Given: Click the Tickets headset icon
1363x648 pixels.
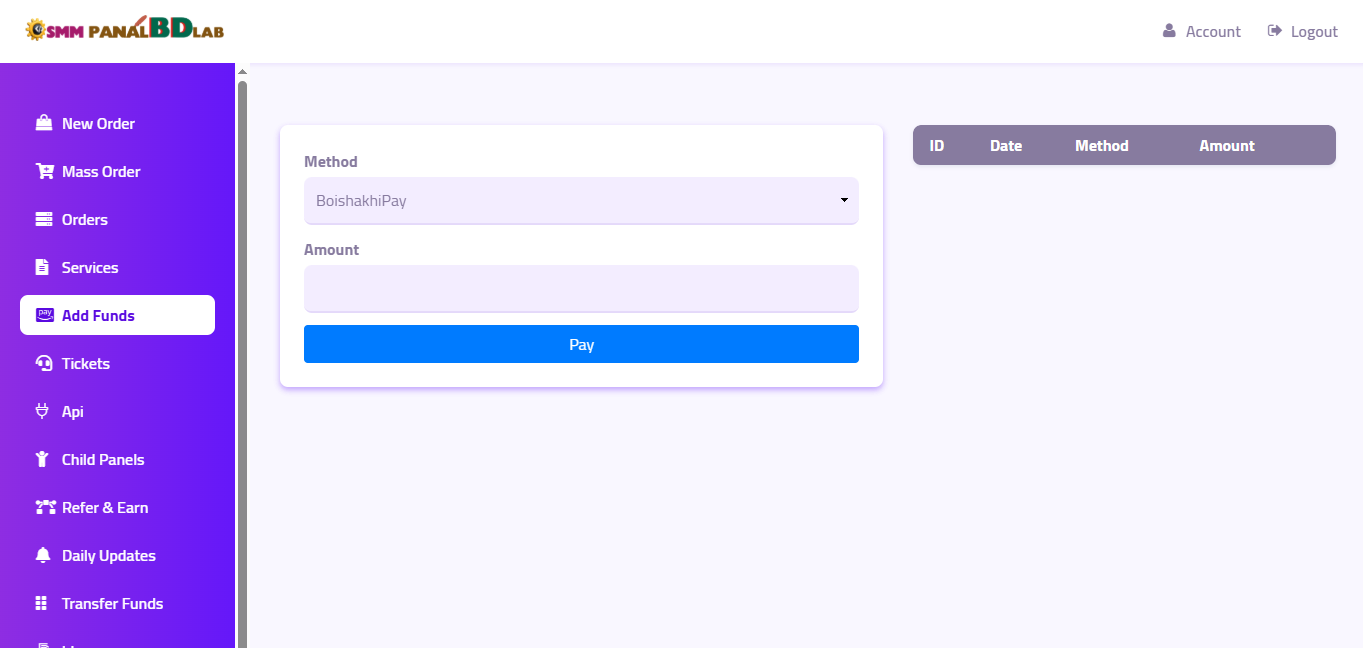Looking at the screenshot, I should coord(43,363).
